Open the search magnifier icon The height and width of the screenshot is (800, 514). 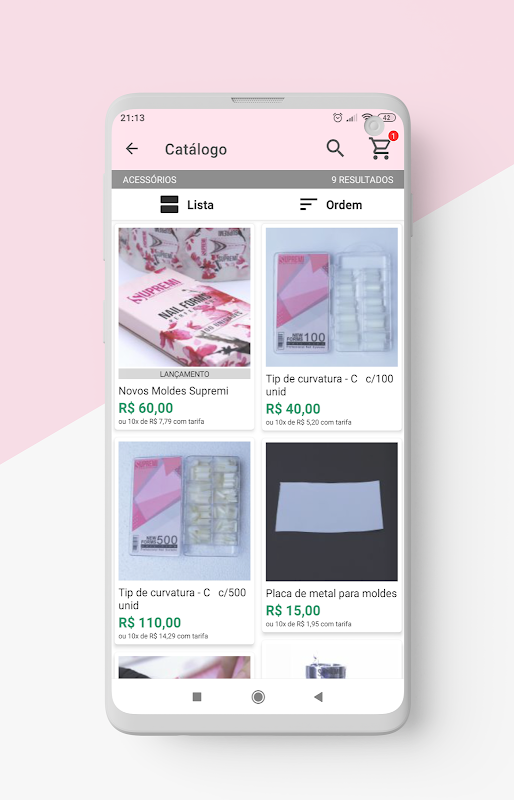click(x=335, y=148)
